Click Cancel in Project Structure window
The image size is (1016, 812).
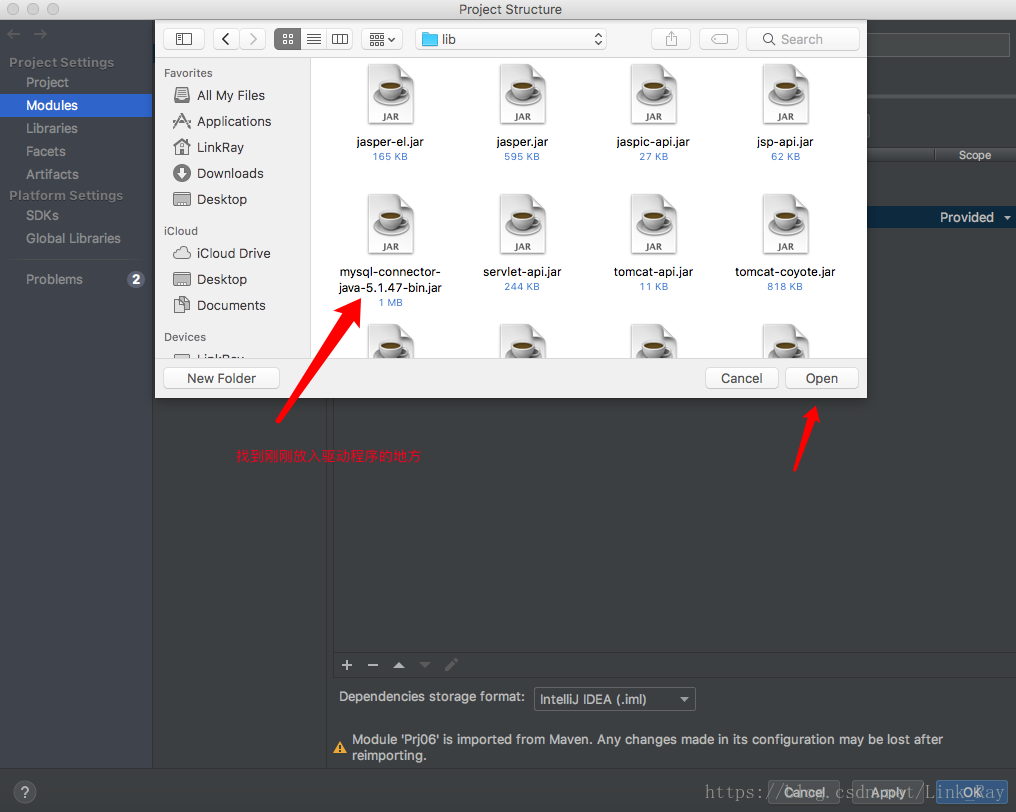803,792
